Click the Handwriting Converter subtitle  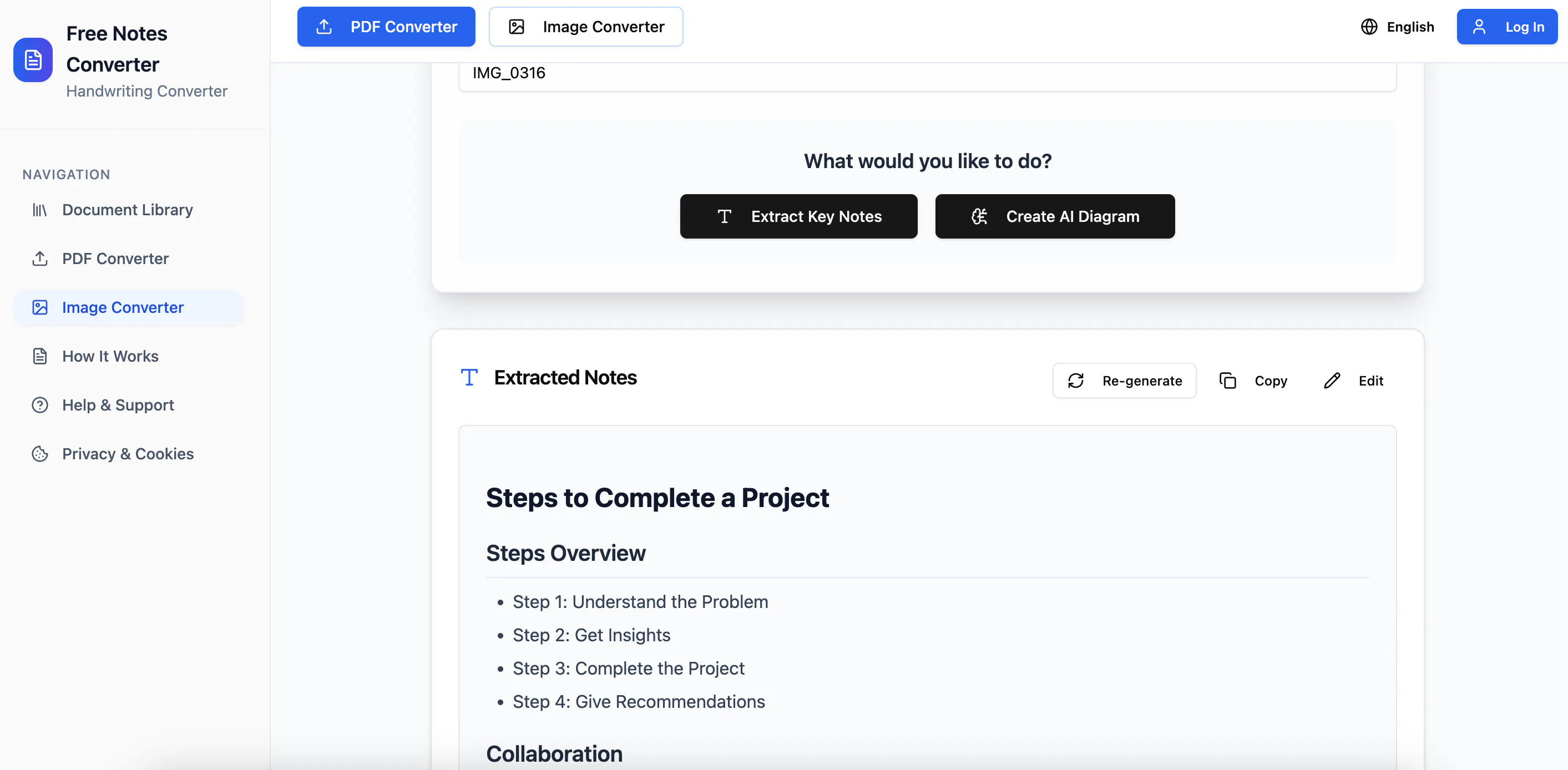pyautogui.click(x=146, y=90)
